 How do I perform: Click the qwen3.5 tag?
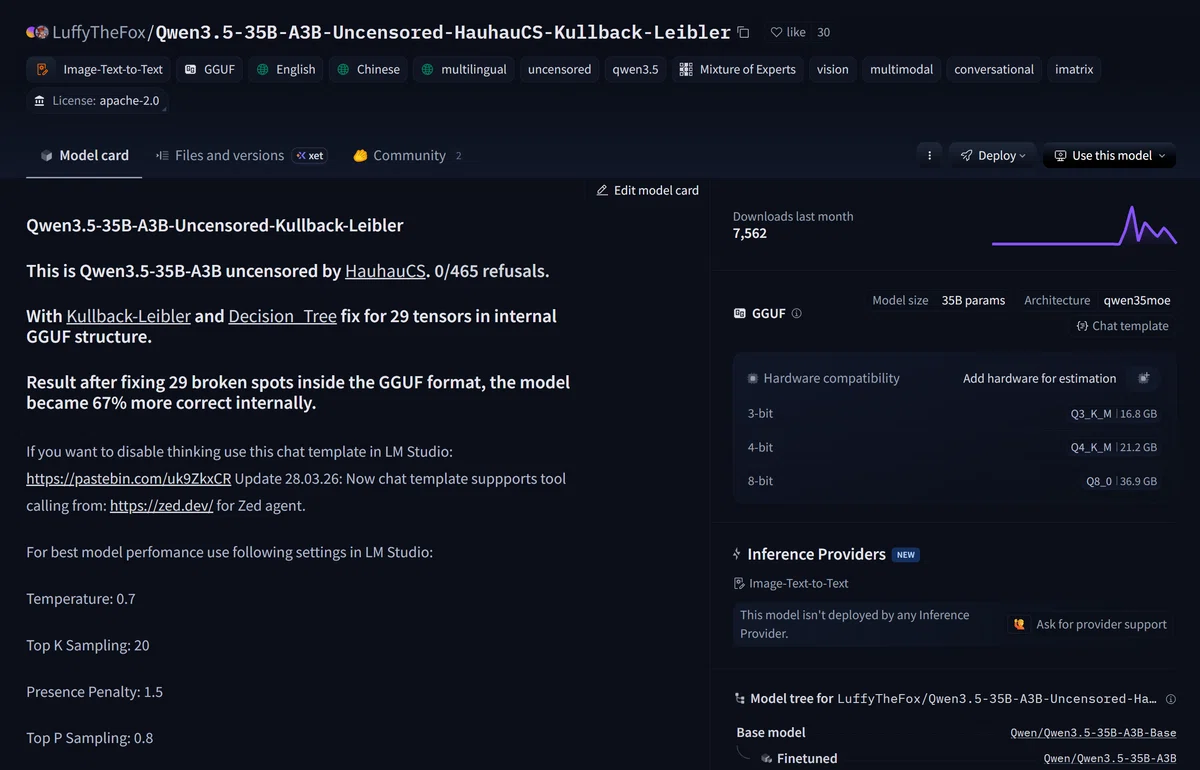pos(635,69)
